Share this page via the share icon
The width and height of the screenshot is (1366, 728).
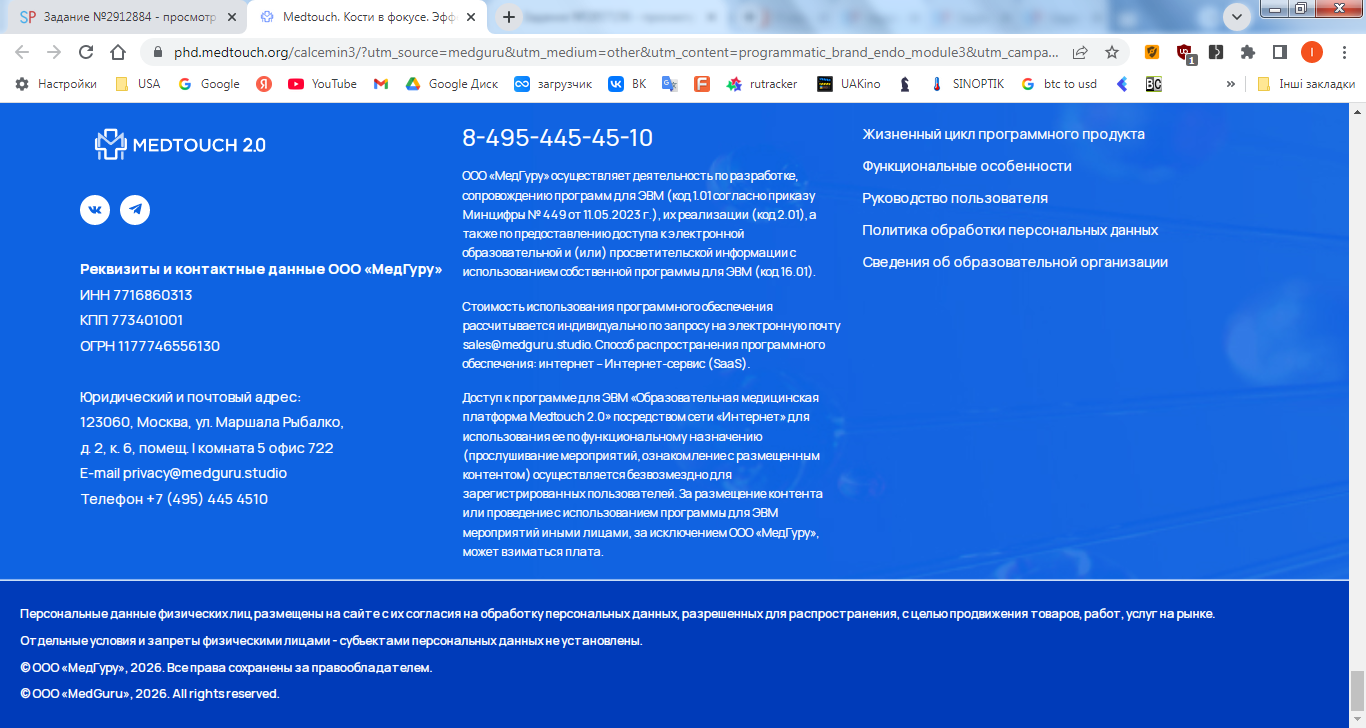(x=1080, y=52)
